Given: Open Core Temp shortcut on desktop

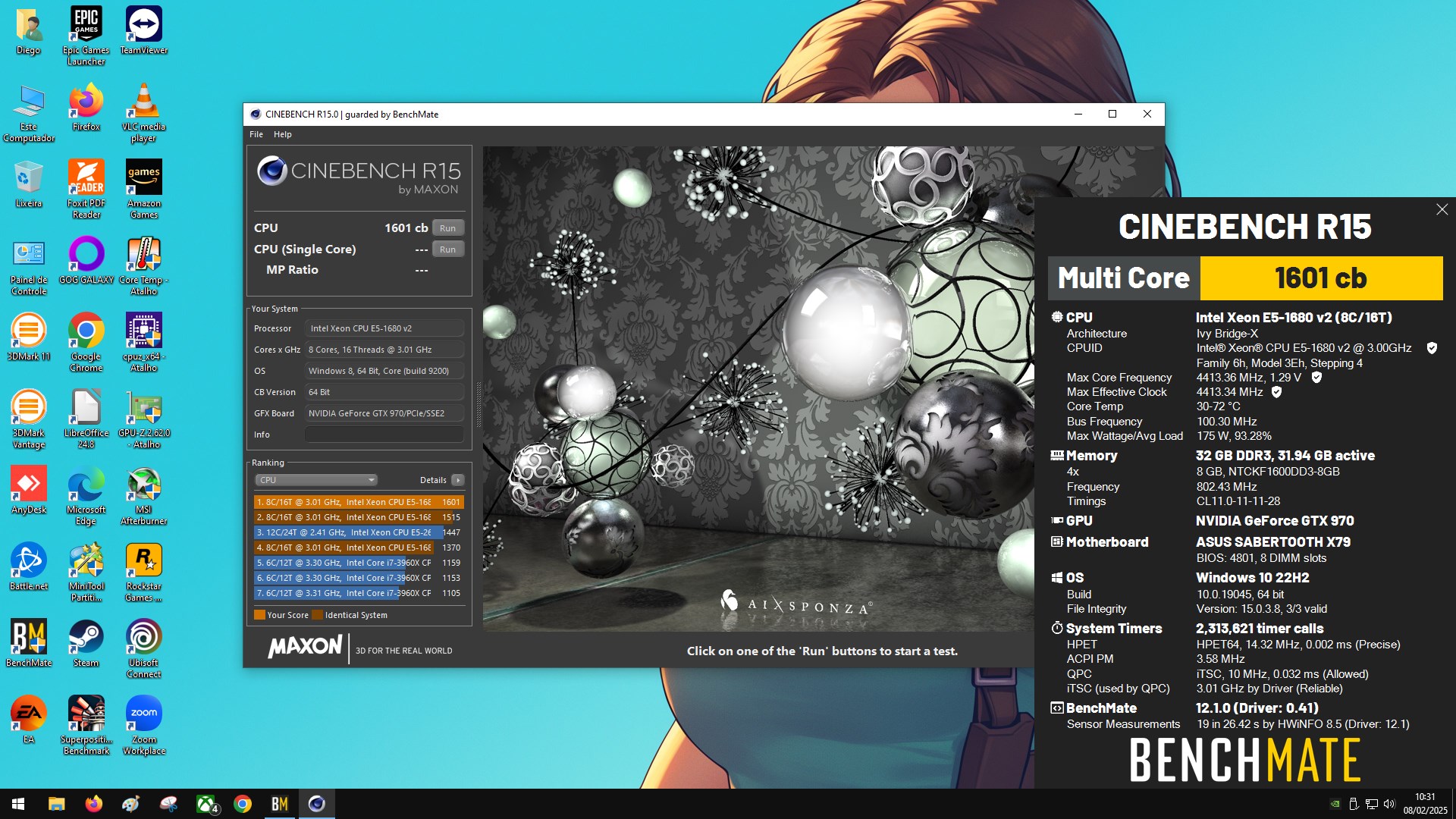Looking at the screenshot, I should (143, 265).
